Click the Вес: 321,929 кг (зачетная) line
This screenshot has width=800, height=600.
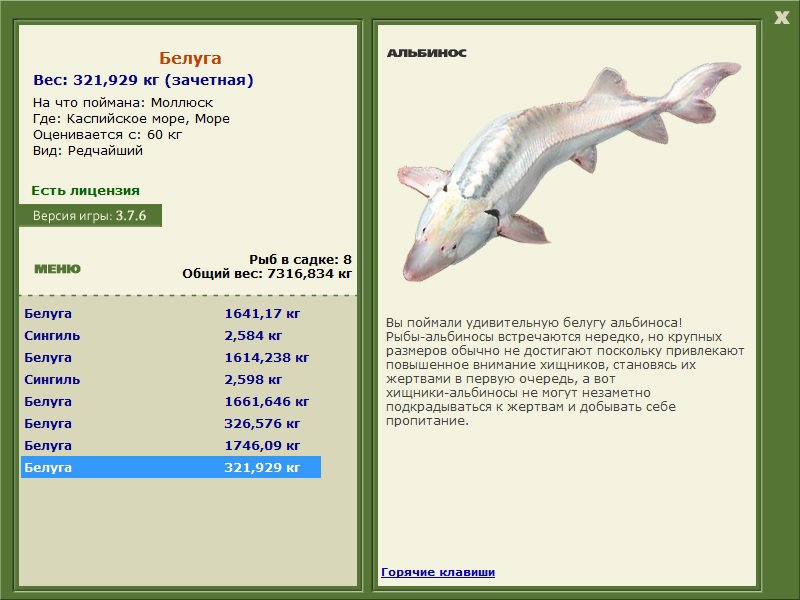pos(143,80)
